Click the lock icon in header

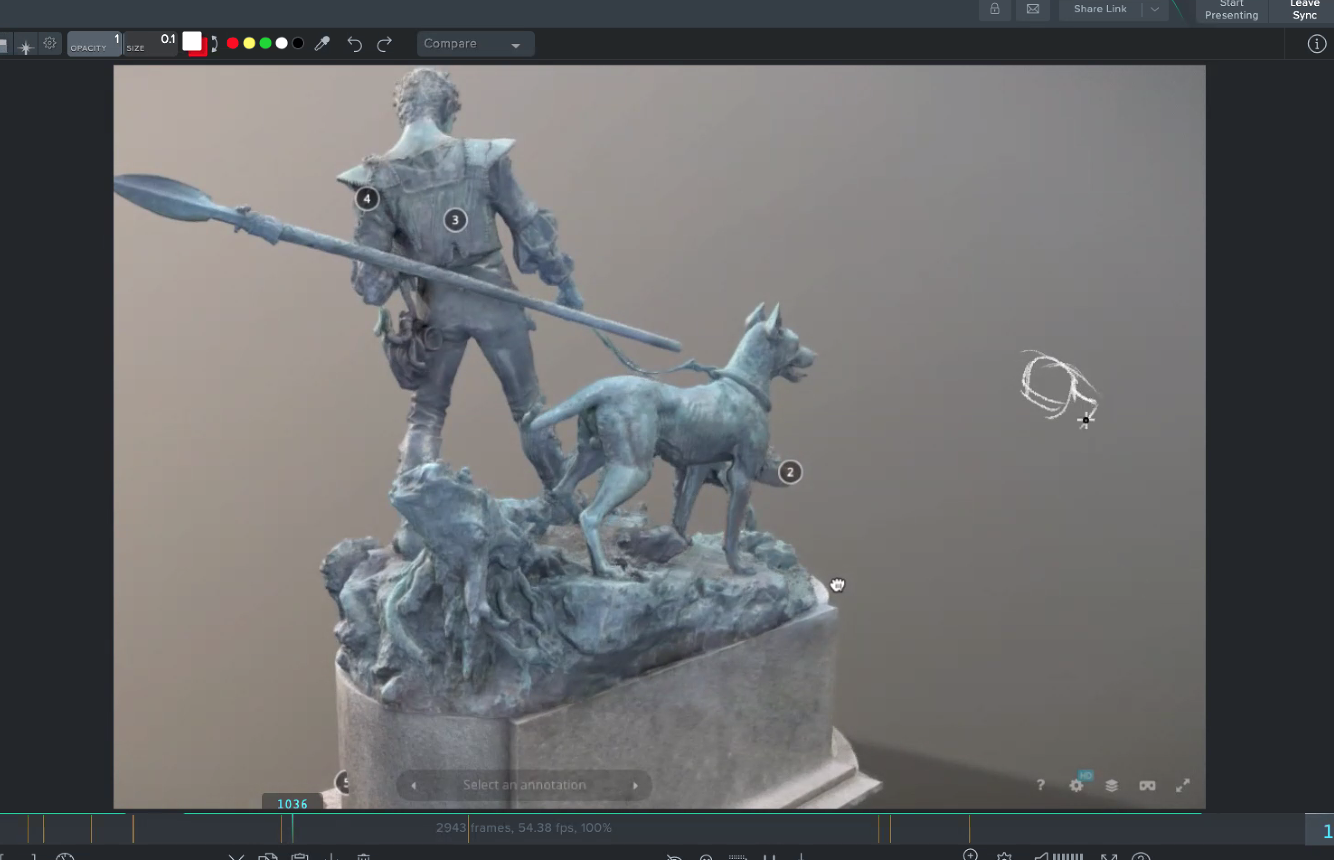[x=994, y=9]
